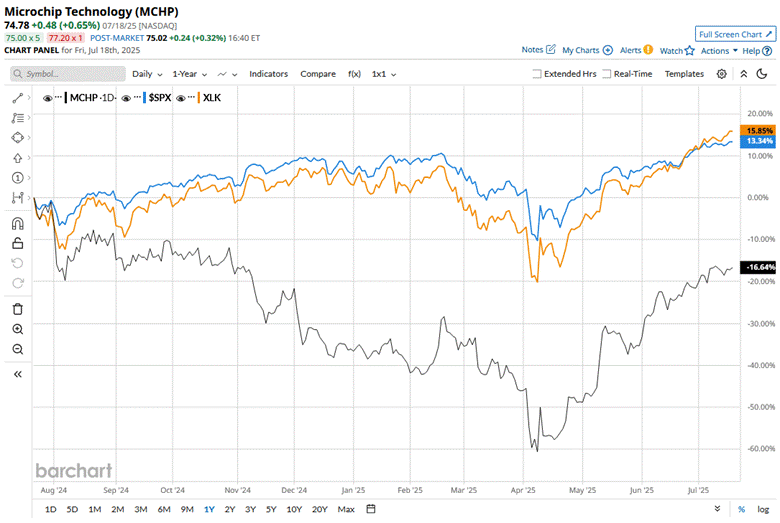The width and height of the screenshot is (780, 523).
Task: Open the Templates menu
Action: [x=684, y=74]
